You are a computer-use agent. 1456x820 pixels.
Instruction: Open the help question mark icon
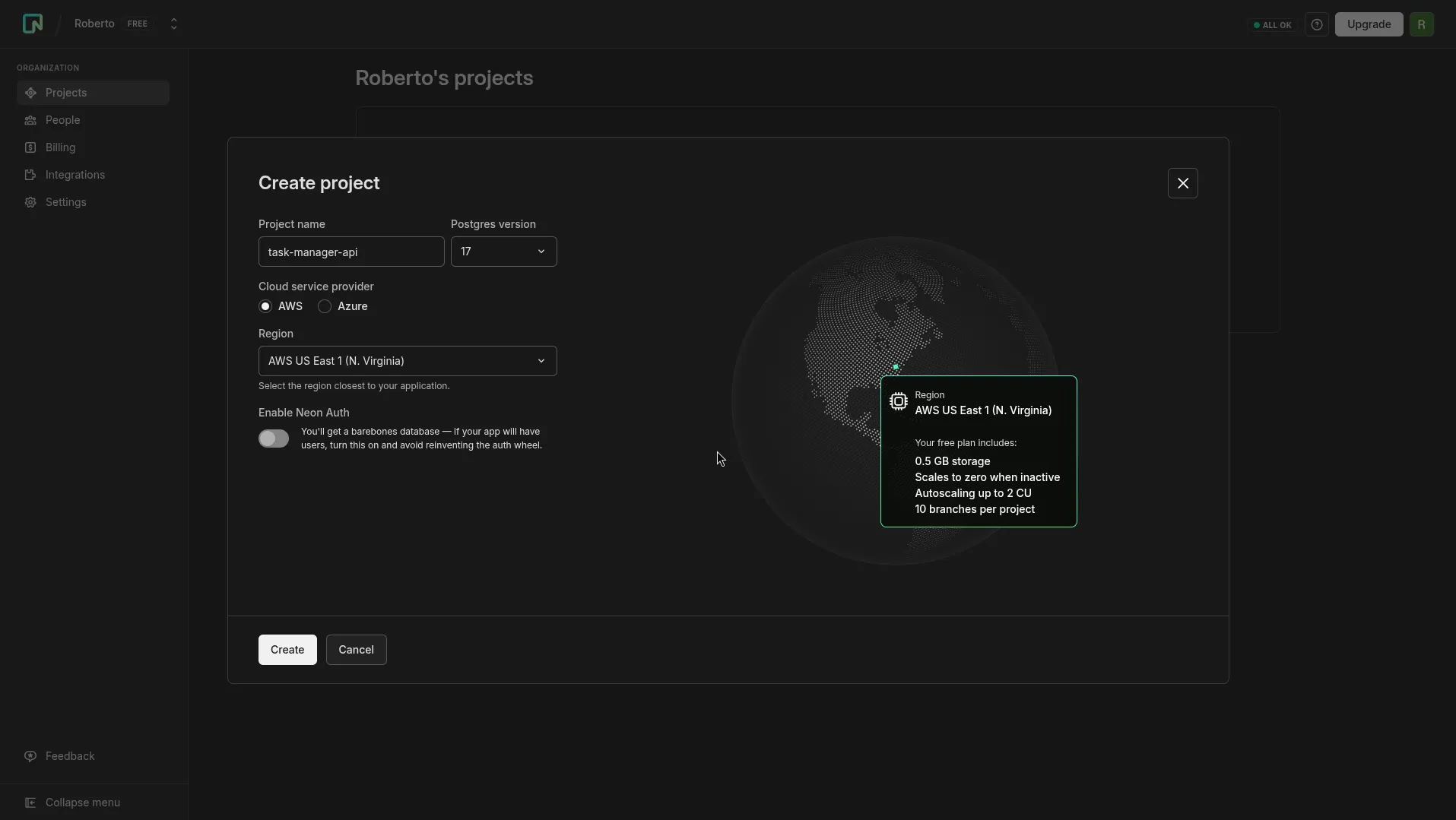click(1316, 24)
